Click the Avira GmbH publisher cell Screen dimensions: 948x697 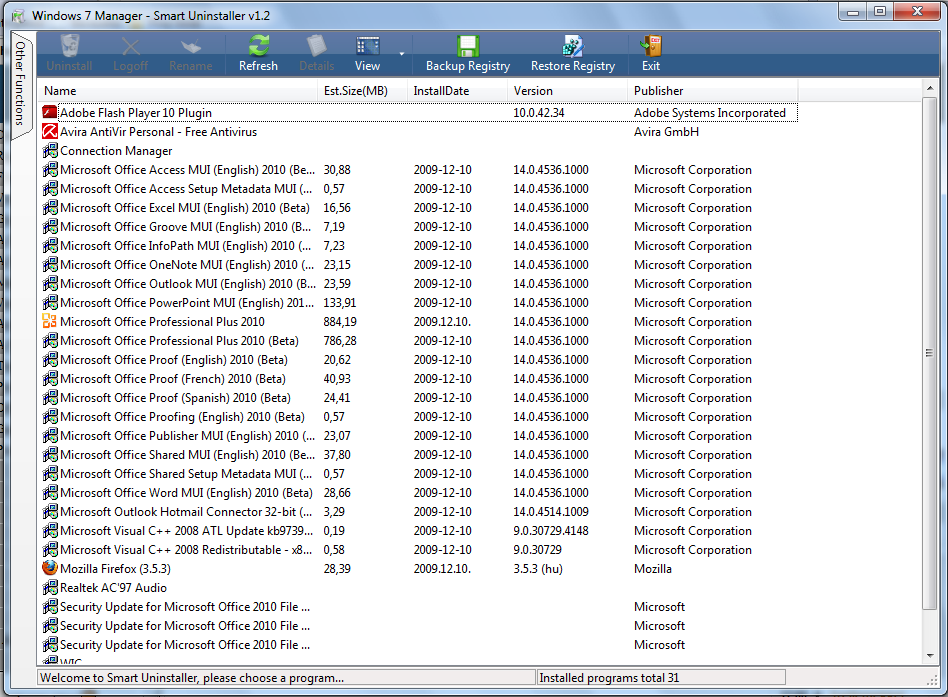point(666,131)
